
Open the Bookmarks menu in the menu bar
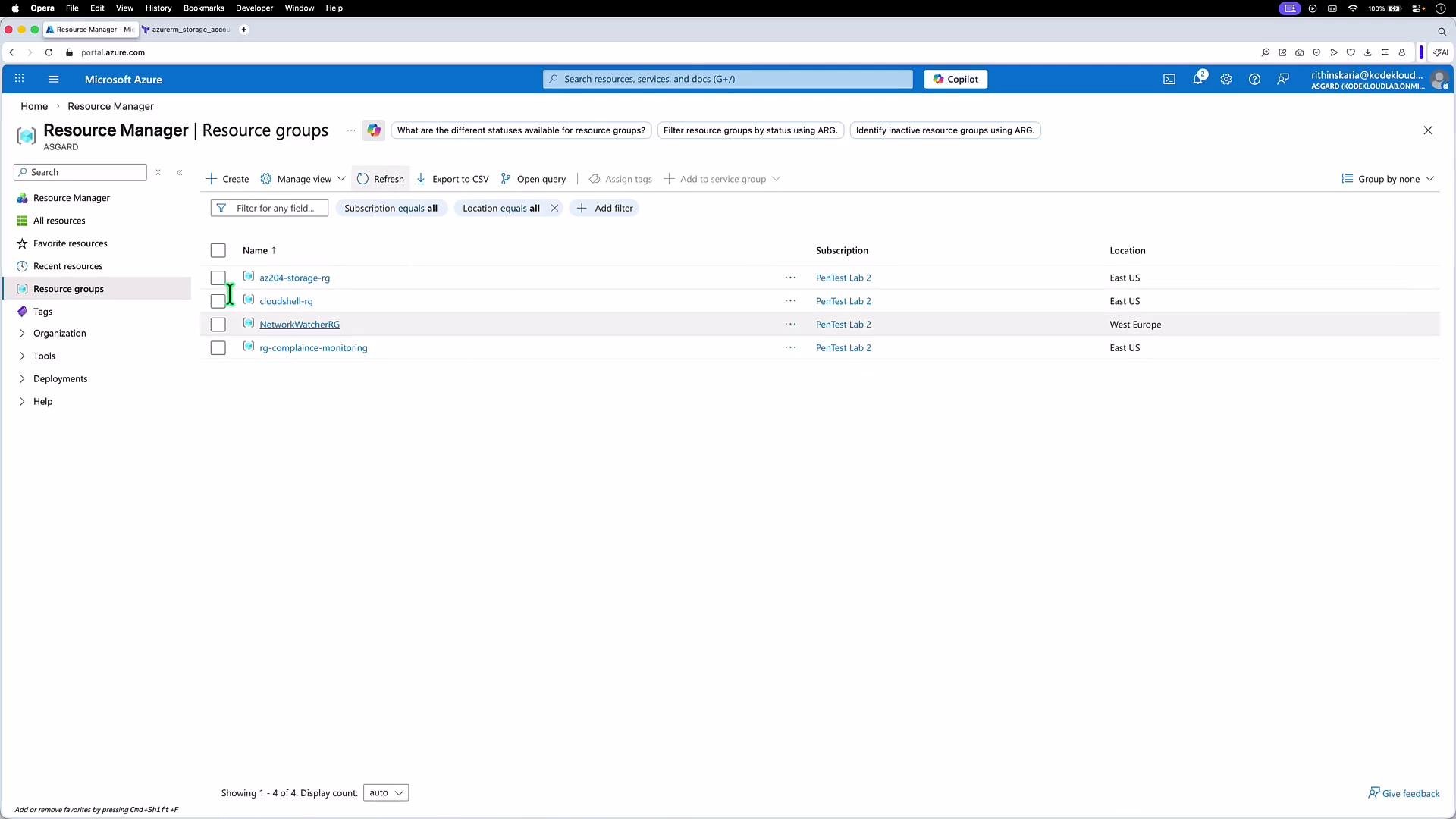[204, 8]
